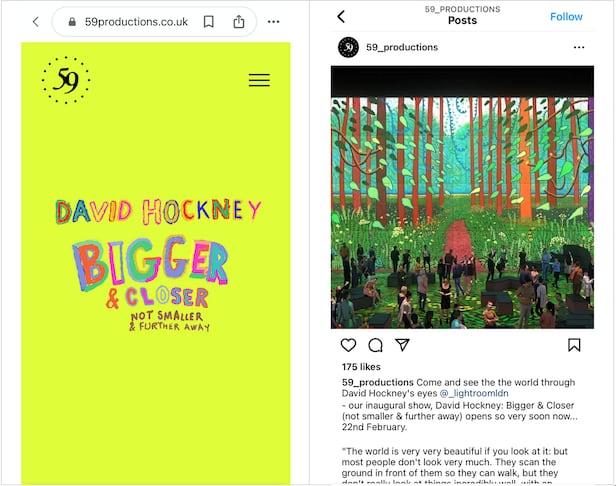Follow the 59_productions account
Screen dimensions: 616x486
566,16
